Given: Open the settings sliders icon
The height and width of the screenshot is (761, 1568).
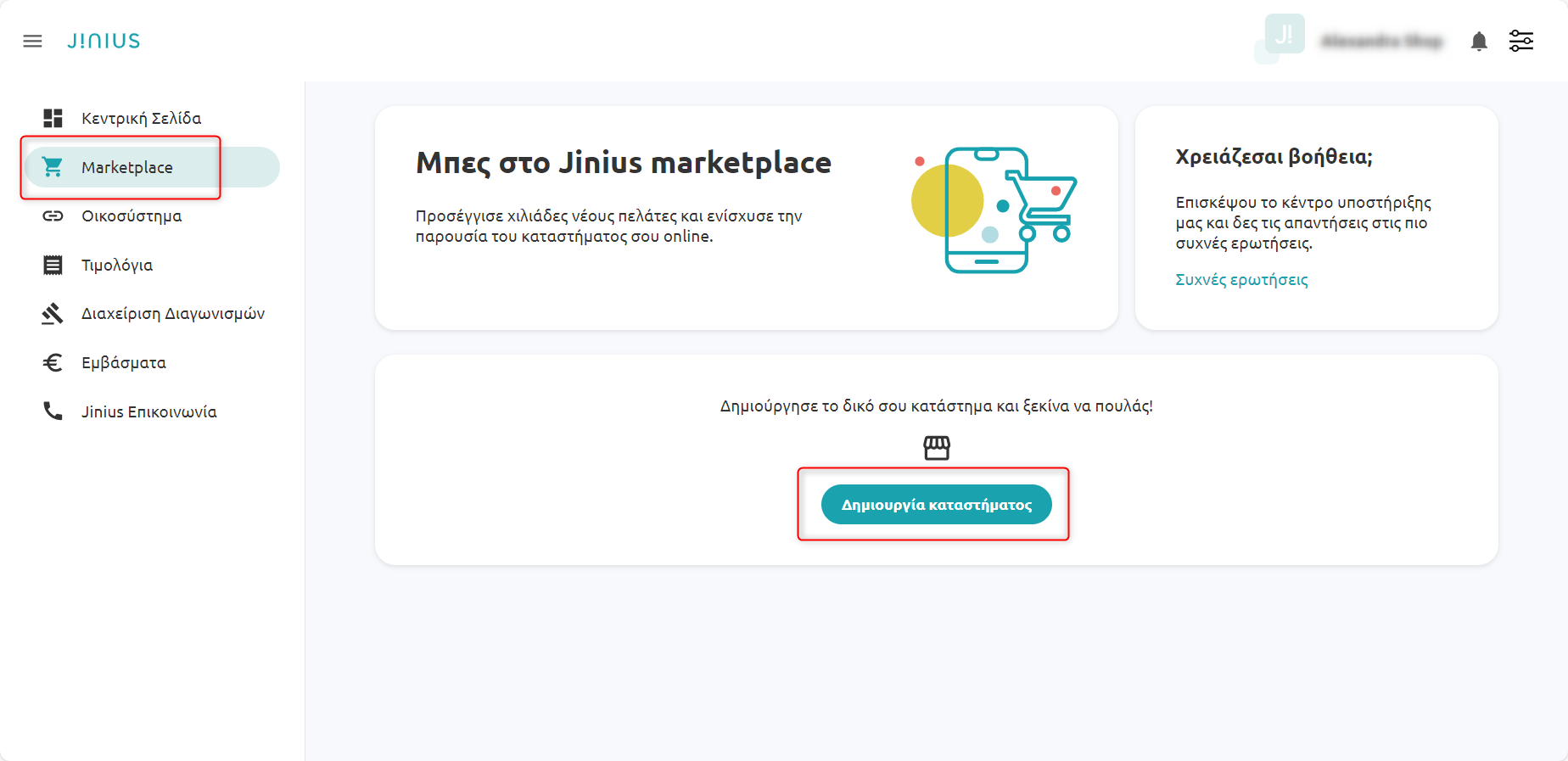Looking at the screenshot, I should [1520, 41].
